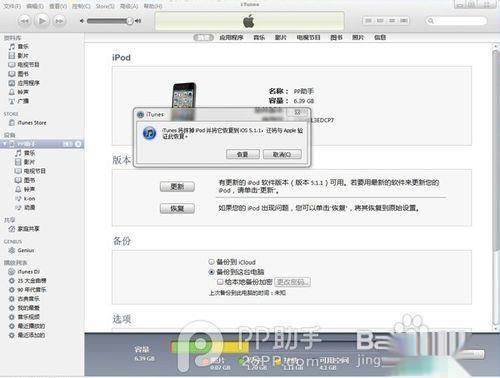Click the play button
The height and width of the screenshot is (378, 500).
tap(42, 21)
